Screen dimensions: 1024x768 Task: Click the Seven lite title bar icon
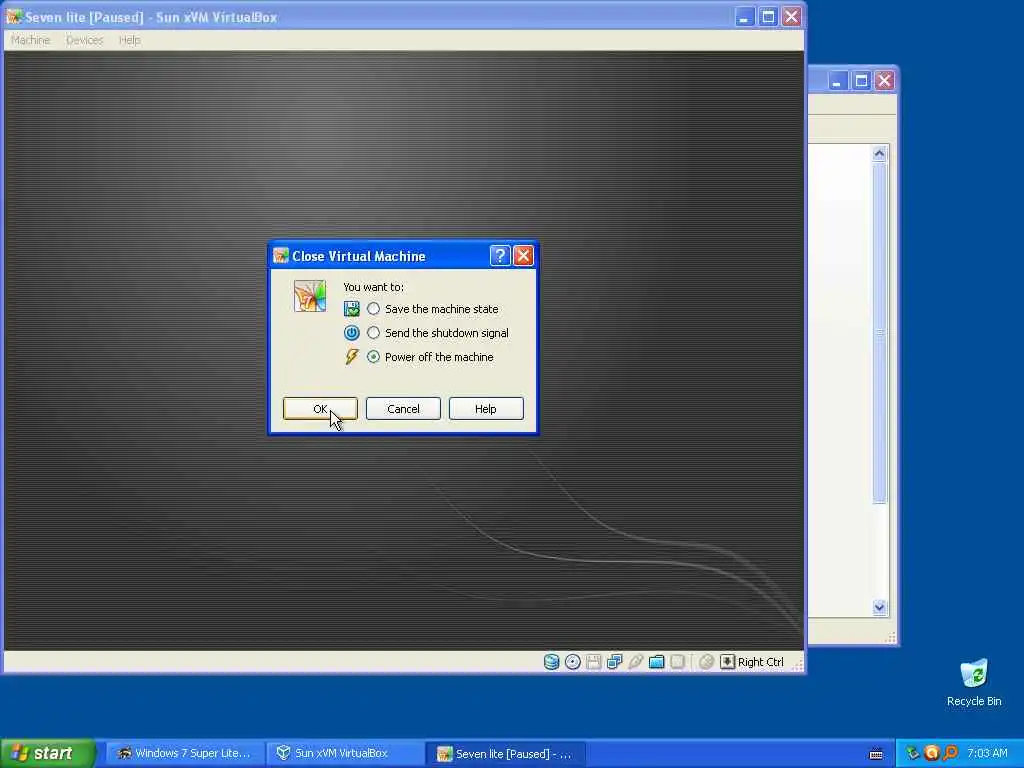point(14,17)
